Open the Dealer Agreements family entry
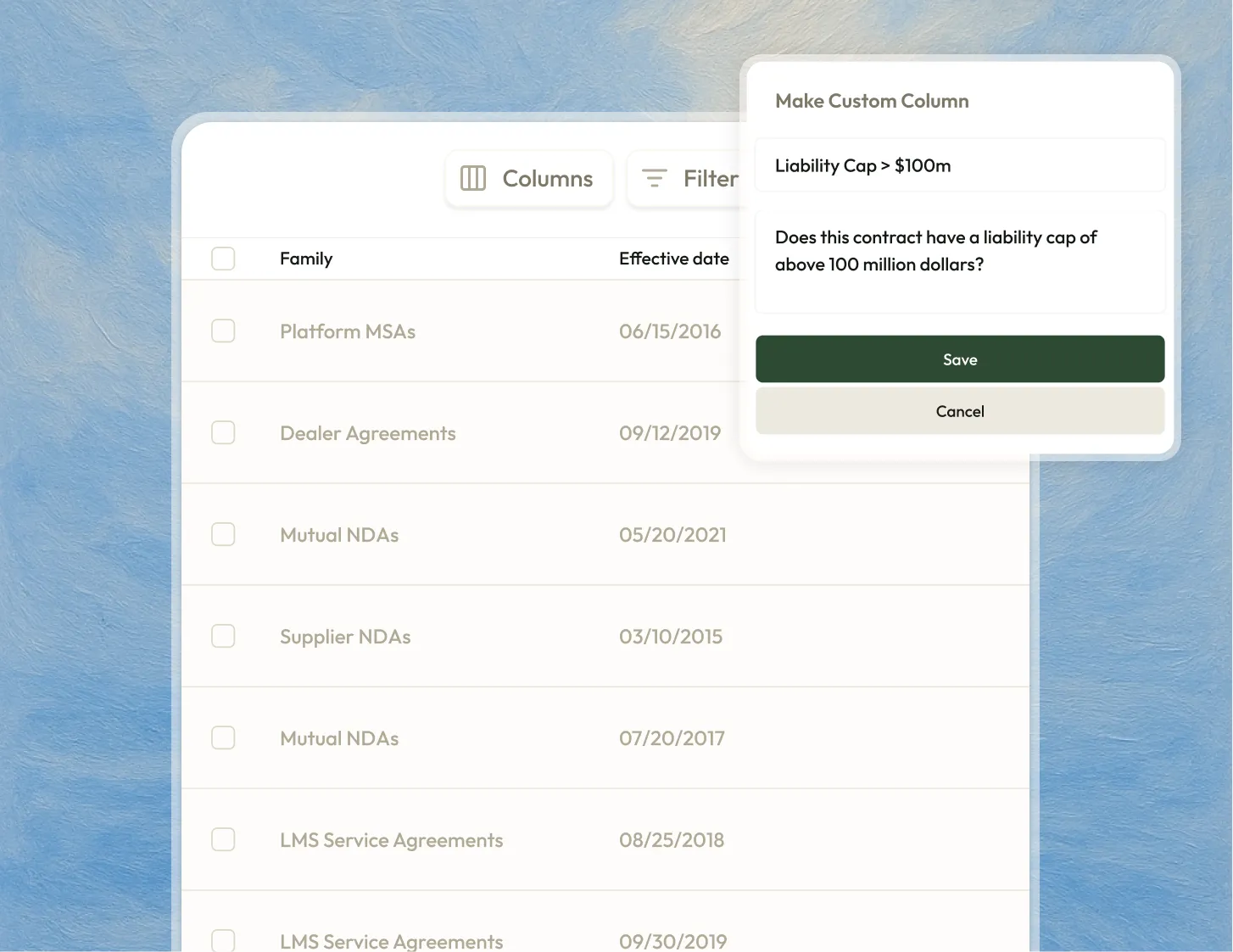 (367, 433)
